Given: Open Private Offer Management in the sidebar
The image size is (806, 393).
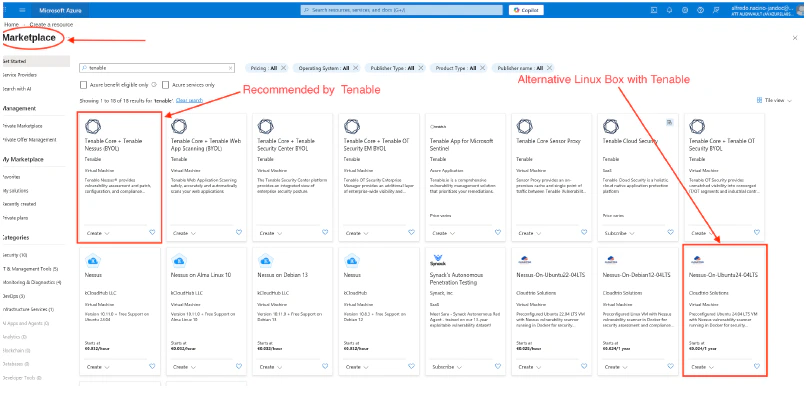Looking at the screenshot, I should (29, 140).
